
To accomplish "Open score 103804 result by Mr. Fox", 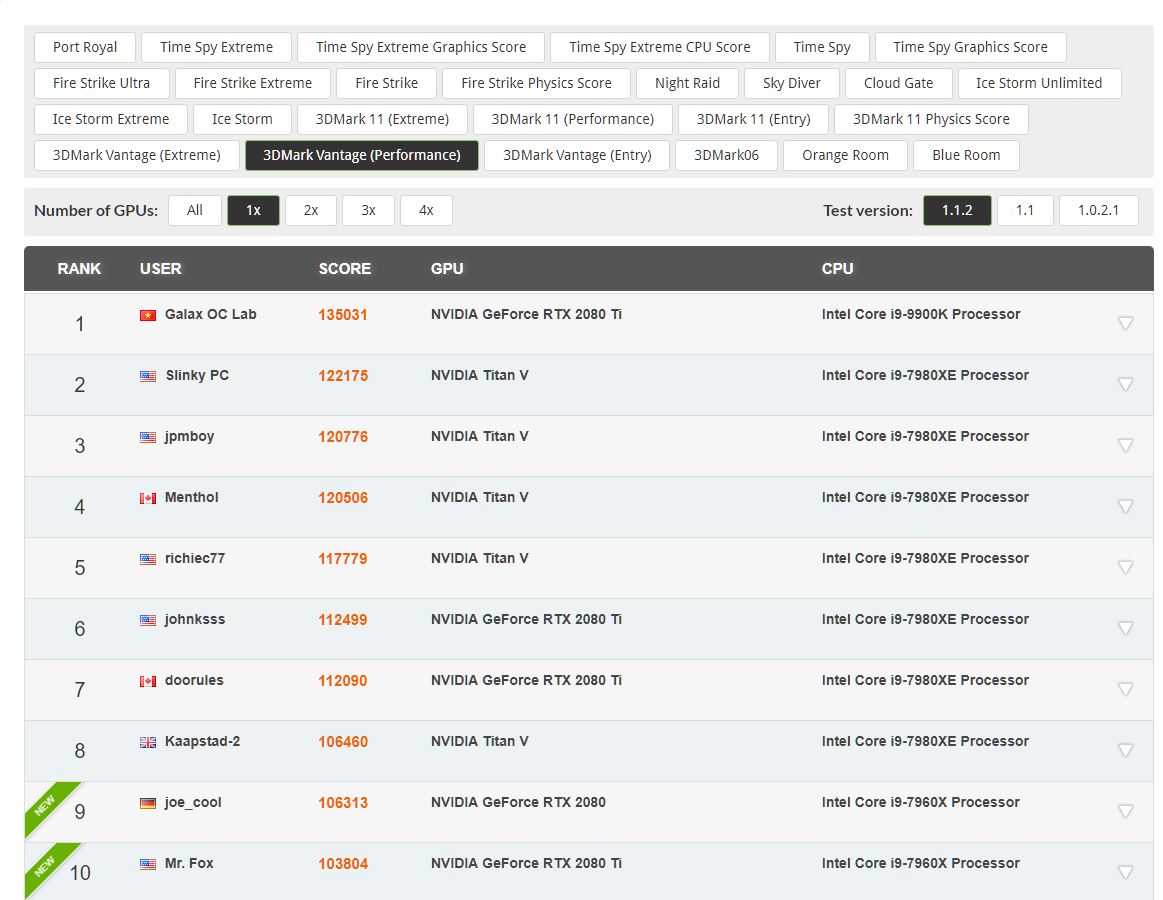I will 343,864.
